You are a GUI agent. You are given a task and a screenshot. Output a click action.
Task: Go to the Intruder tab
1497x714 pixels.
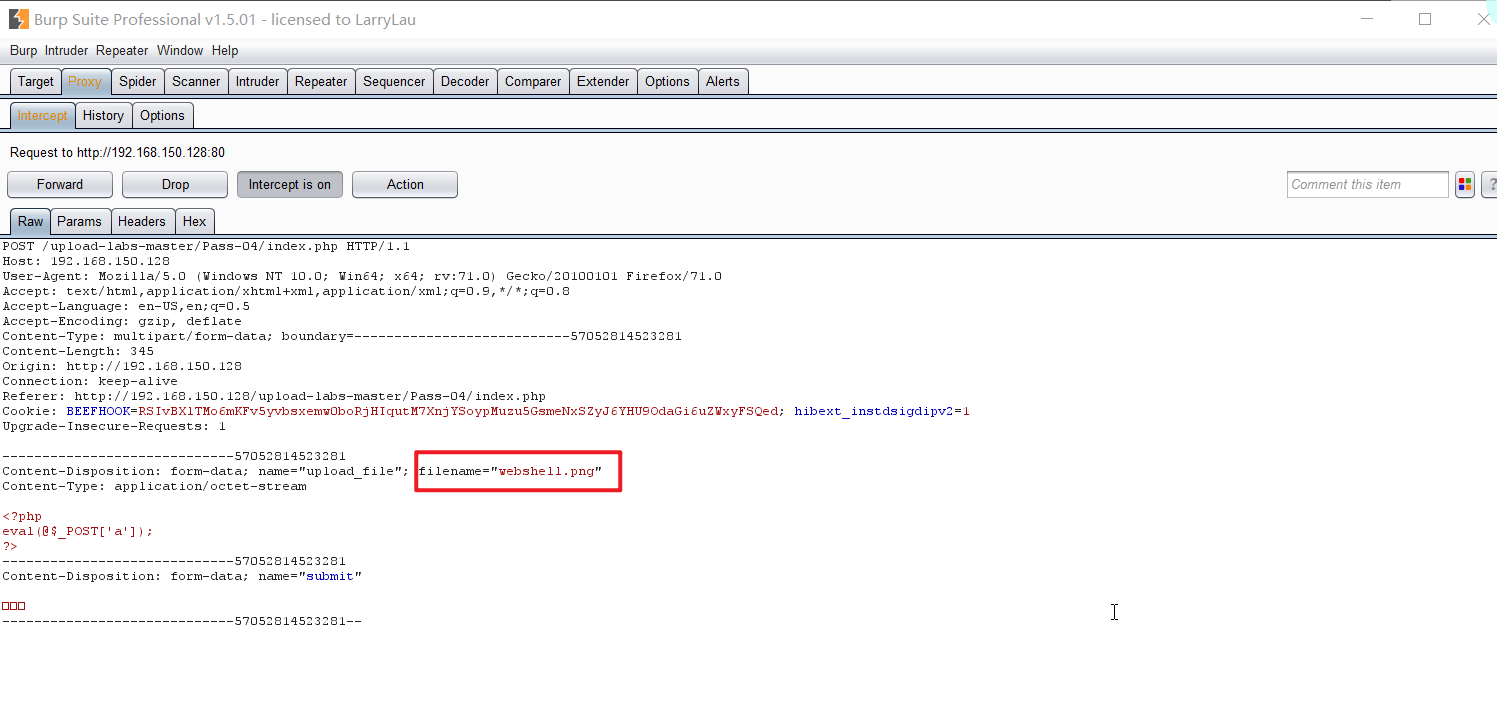257,81
